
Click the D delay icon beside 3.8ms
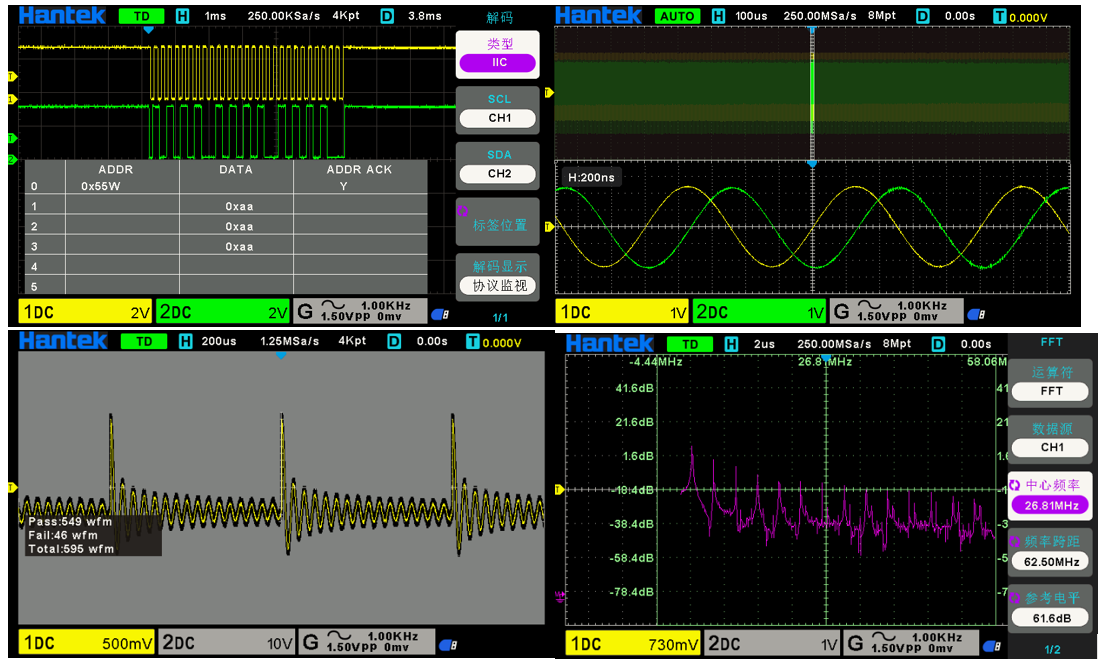385,17
